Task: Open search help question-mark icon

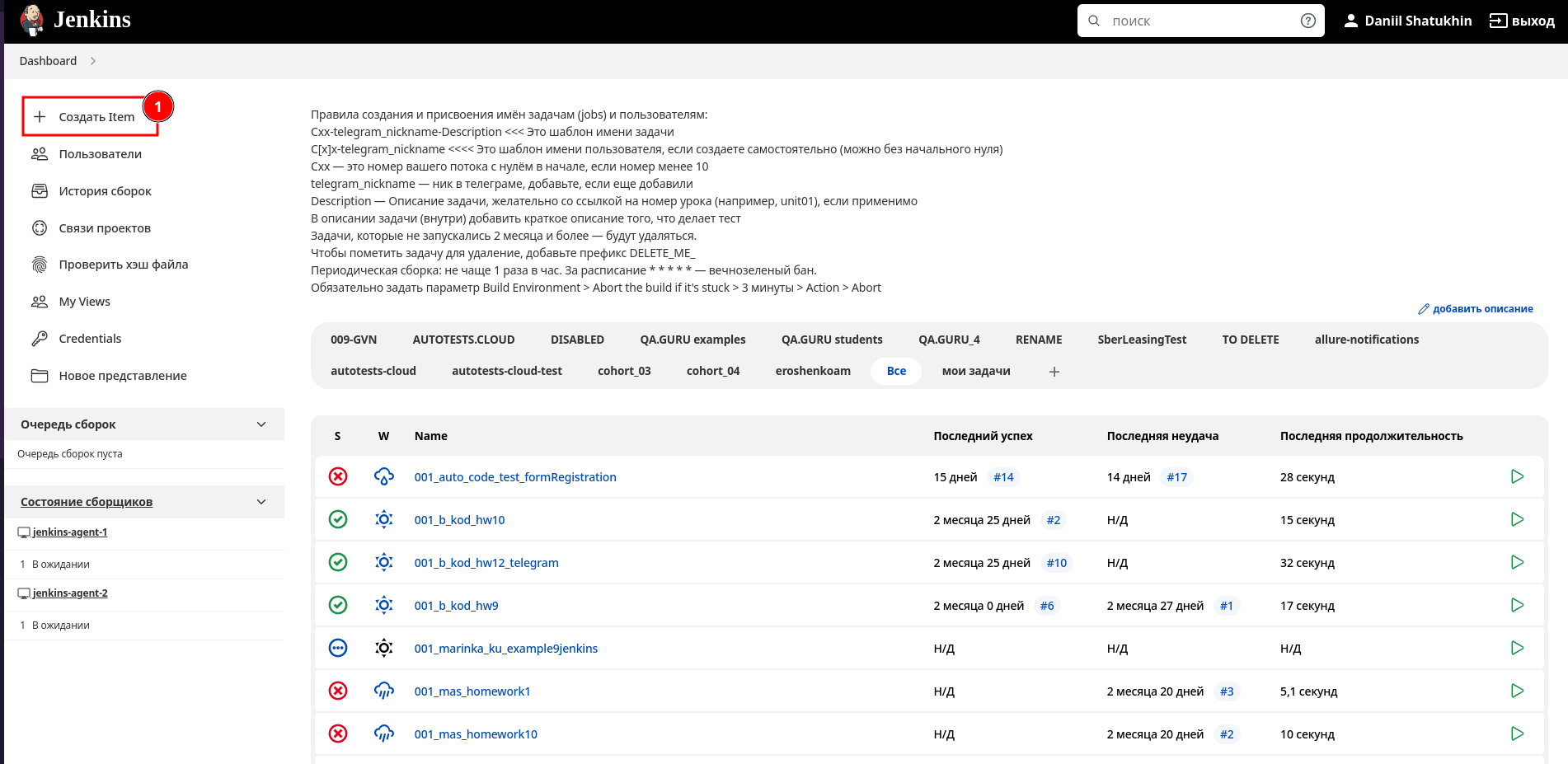Action: [1307, 21]
